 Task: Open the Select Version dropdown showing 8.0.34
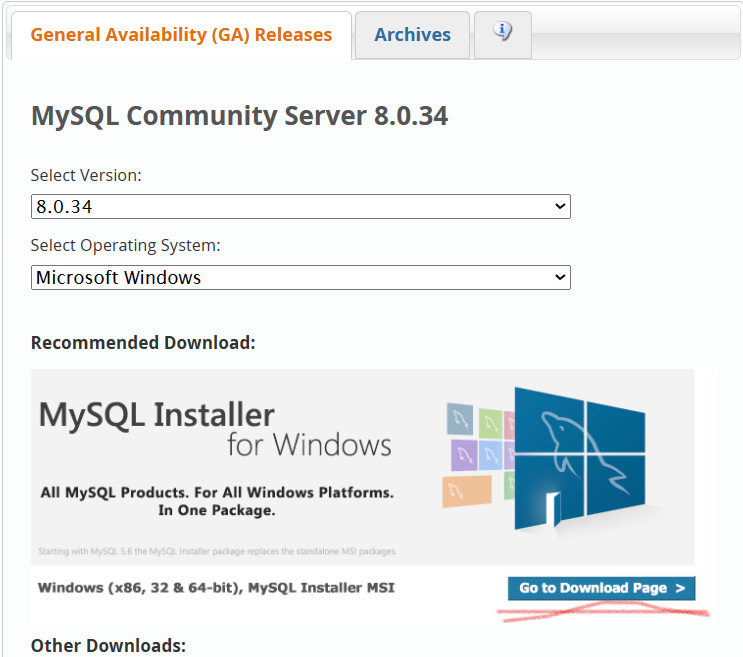pos(301,207)
